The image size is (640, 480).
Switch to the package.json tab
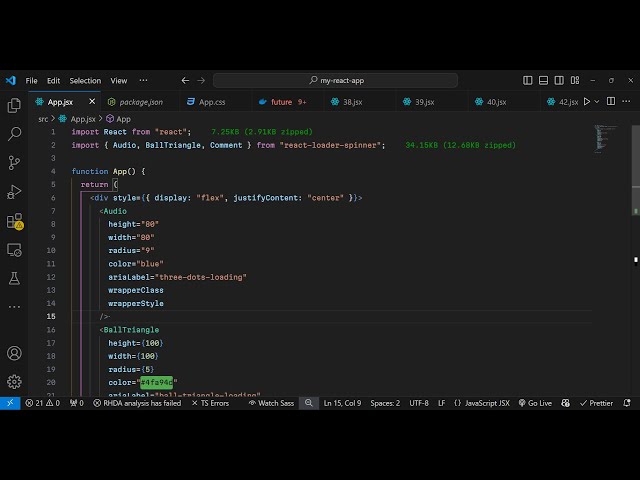click(140, 102)
